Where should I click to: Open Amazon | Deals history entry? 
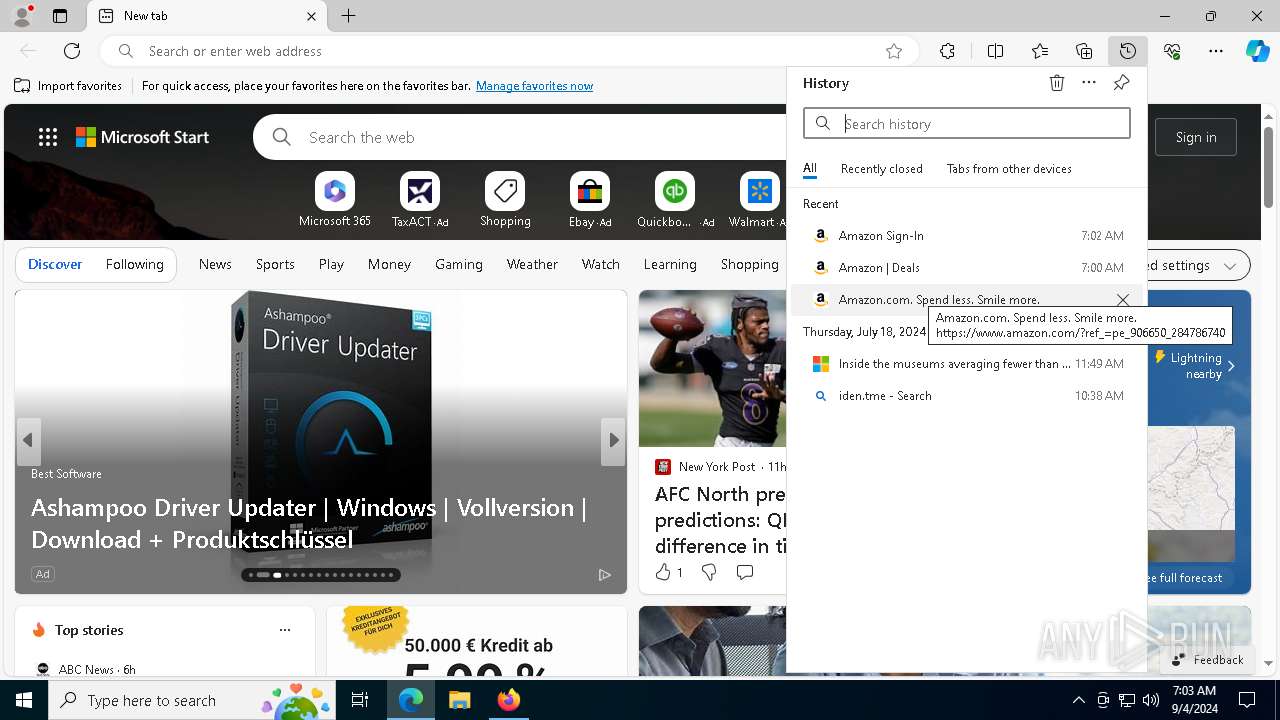pyautogui.click(x=967, y=268)
